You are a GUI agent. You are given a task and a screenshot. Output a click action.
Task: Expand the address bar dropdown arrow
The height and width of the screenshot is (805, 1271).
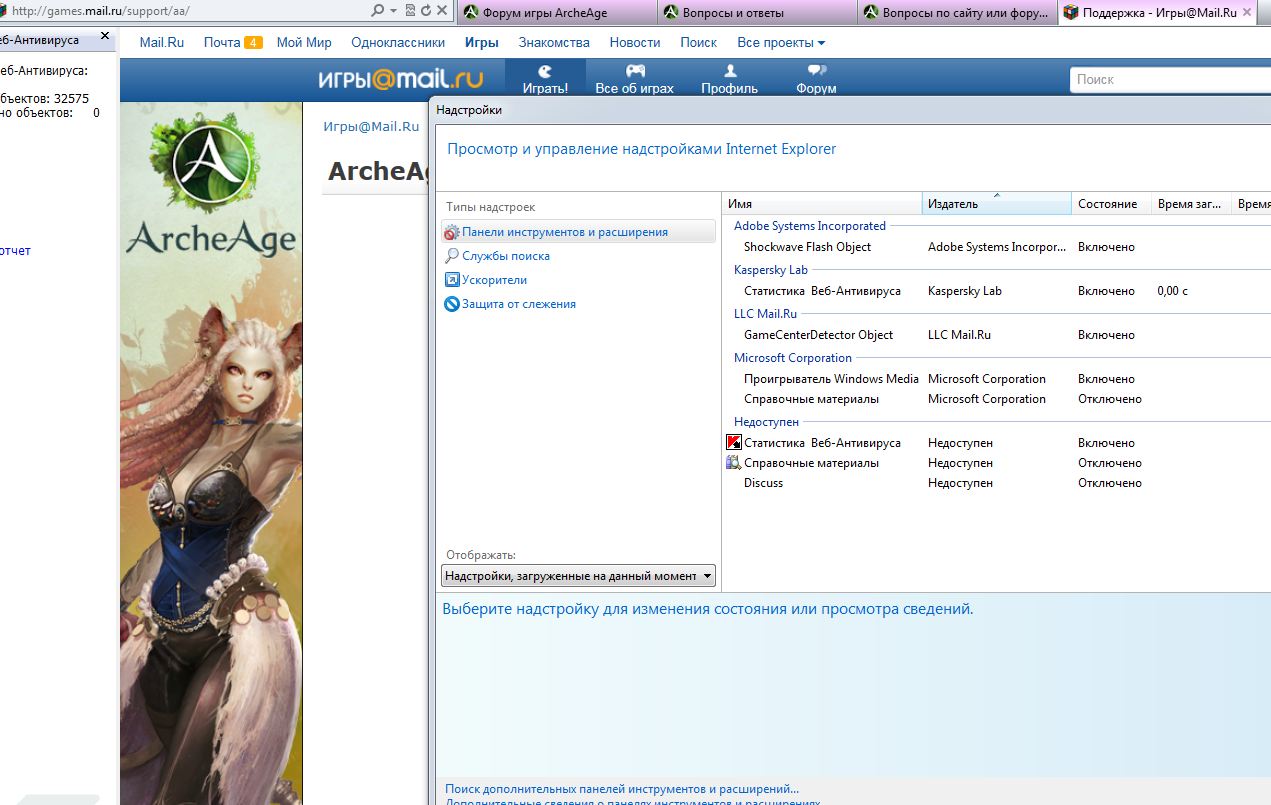pos(393,11)
